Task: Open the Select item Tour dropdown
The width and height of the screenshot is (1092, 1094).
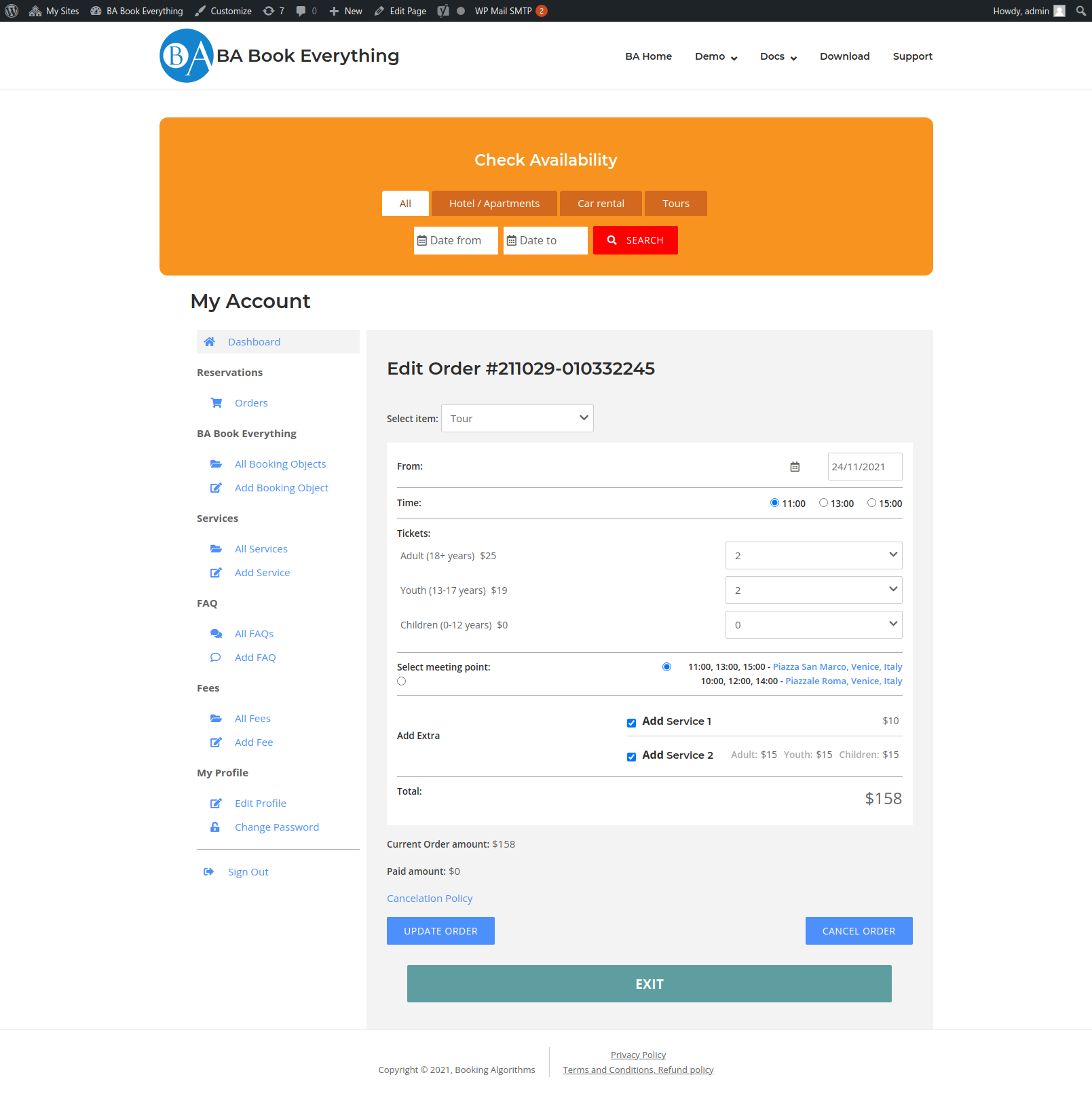Action: (x=517, y=419)
